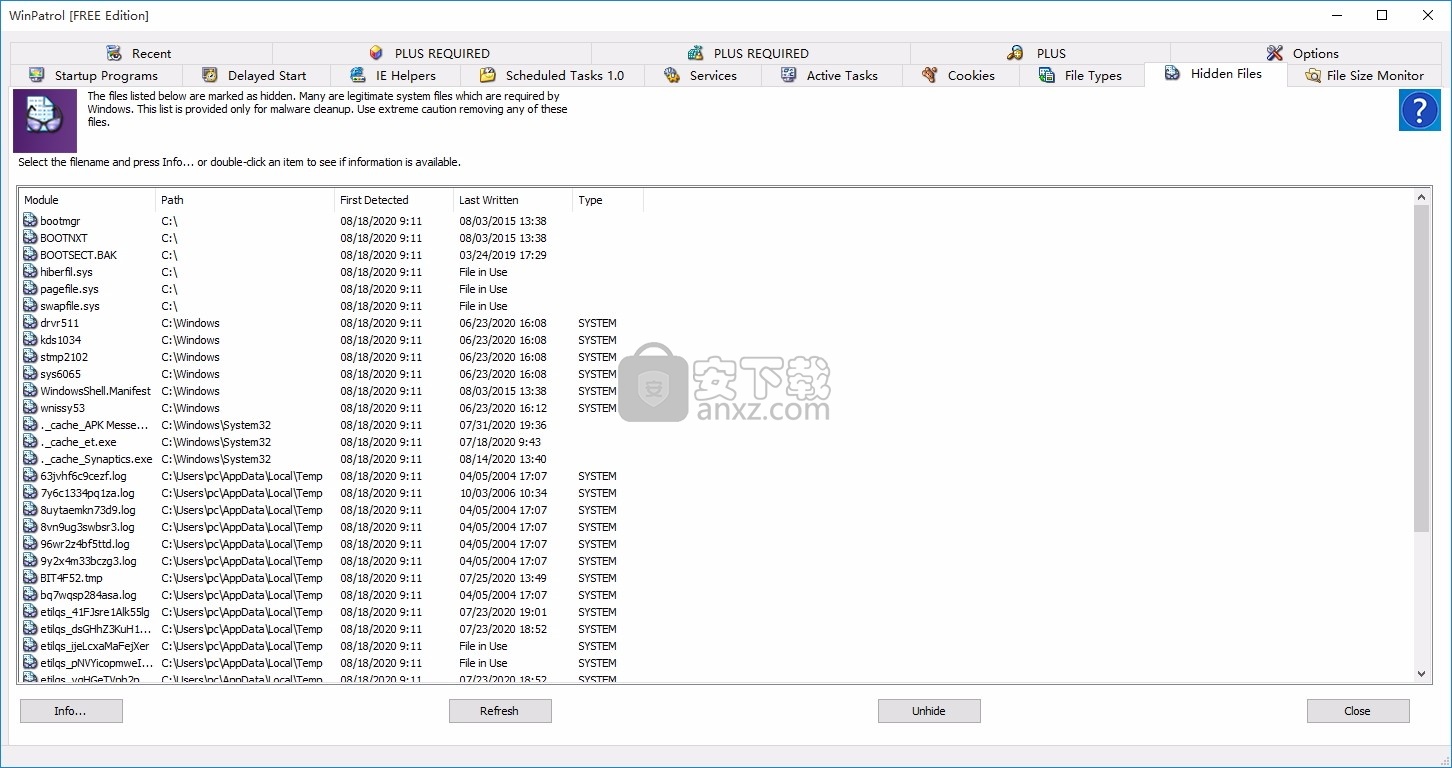1452x768 pixels.
Task: Click the PLUS tab key icon
Action: (x=1015, y=53)
